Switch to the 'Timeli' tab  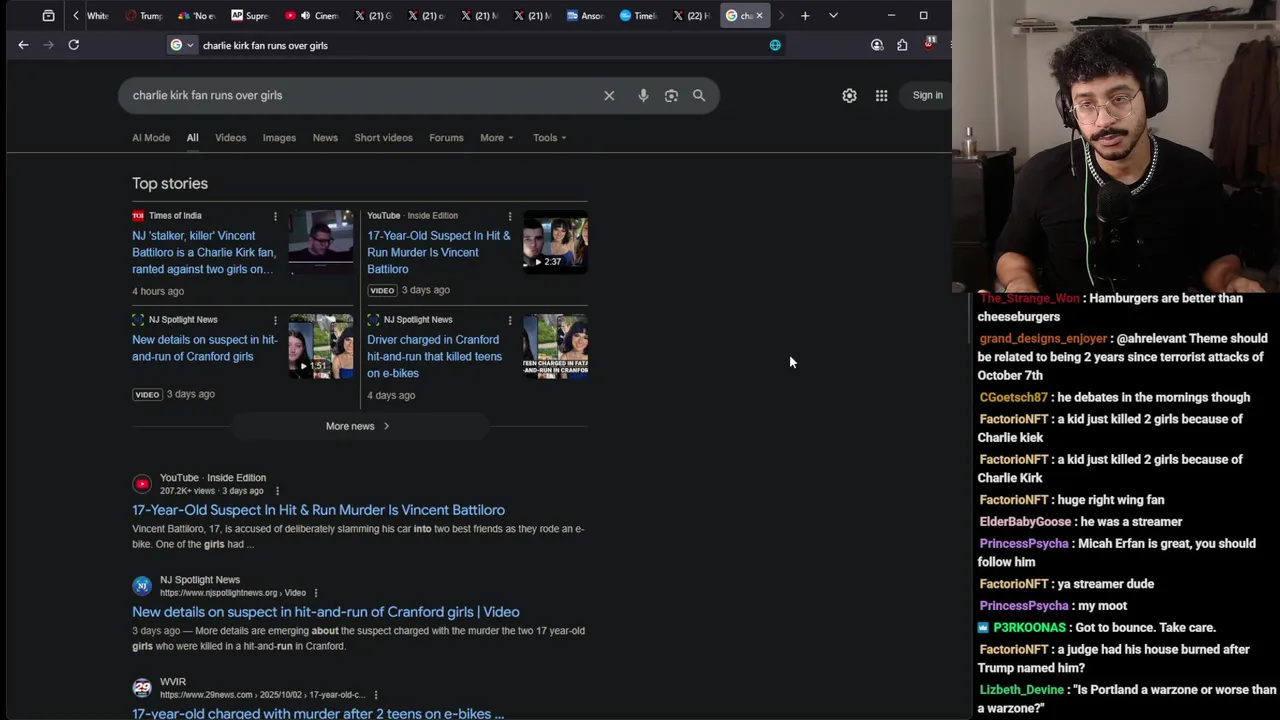pos(638,16)
